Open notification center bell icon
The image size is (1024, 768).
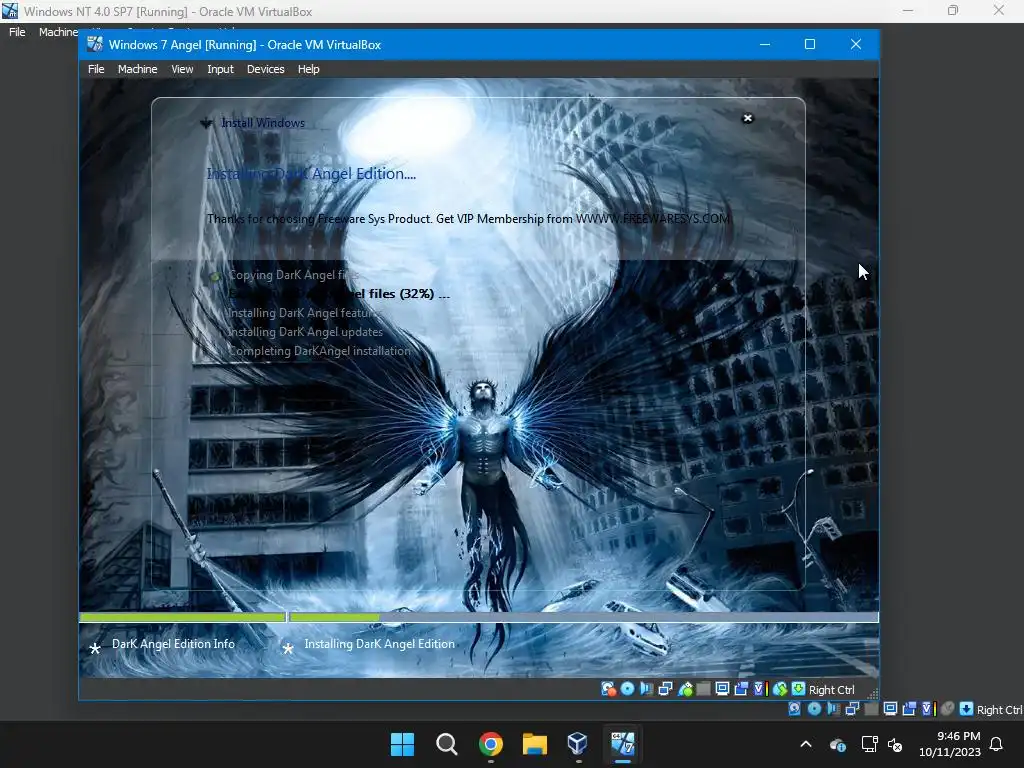997,744
